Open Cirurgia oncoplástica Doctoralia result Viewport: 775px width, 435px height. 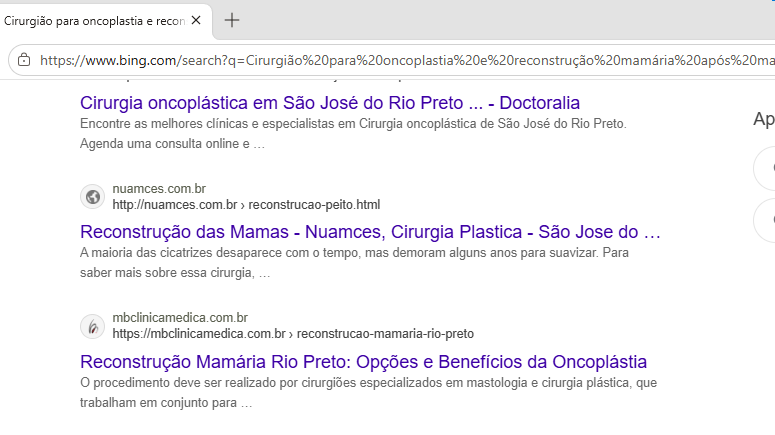[330, 103]
